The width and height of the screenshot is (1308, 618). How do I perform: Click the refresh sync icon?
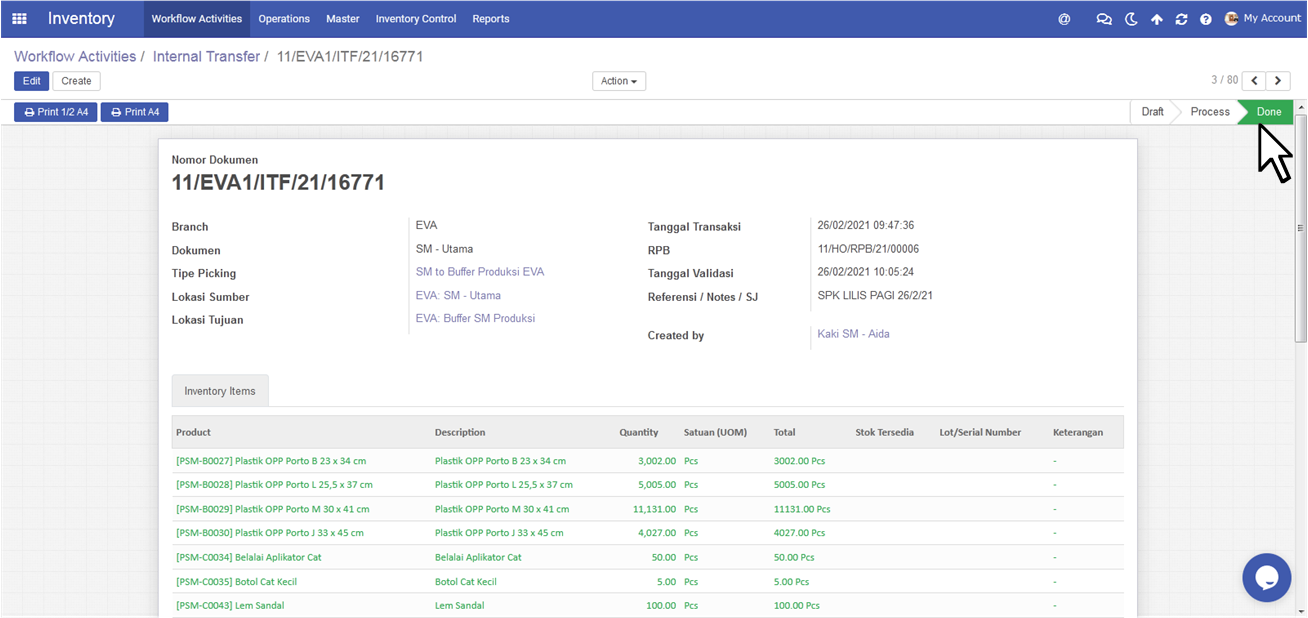pos(1181,19)
